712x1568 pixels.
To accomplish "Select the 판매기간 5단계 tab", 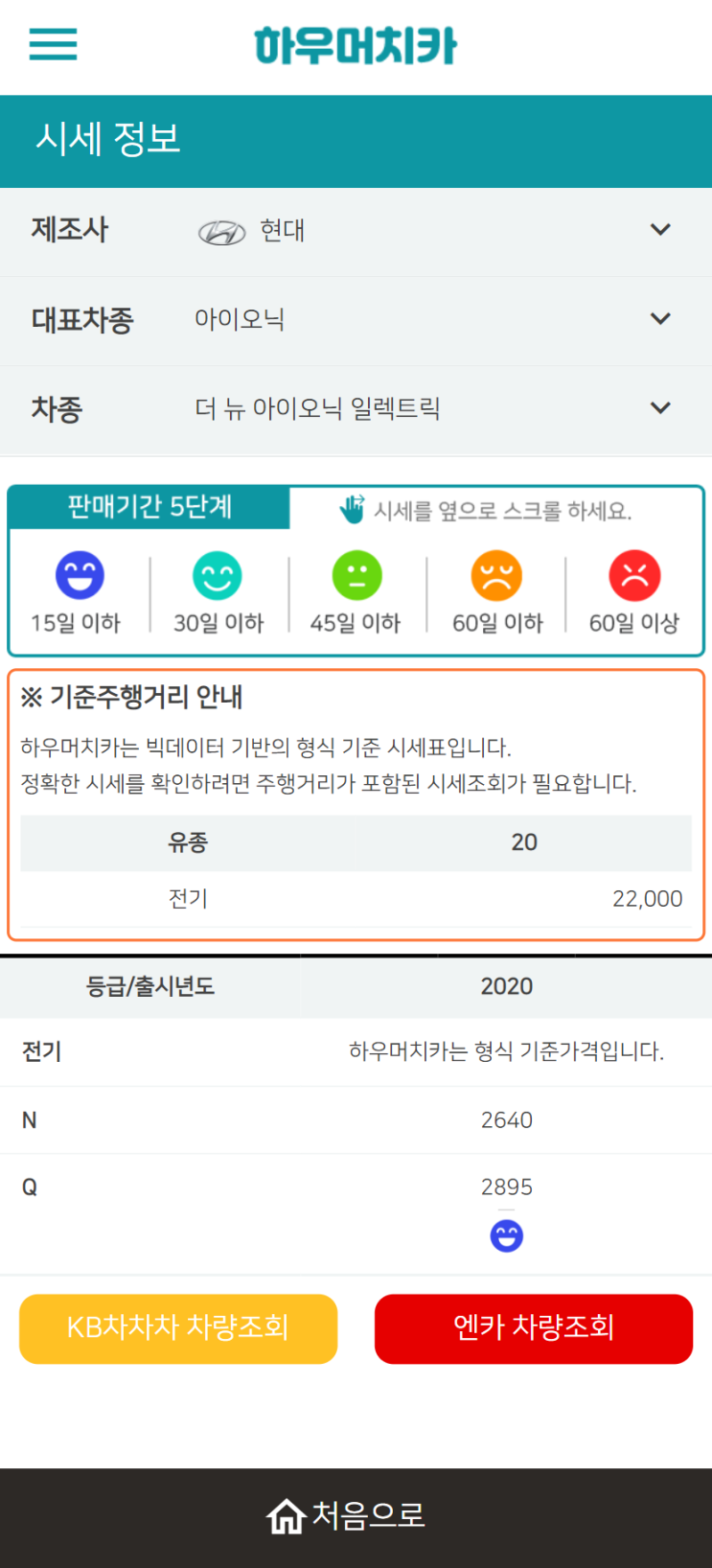I will (x=149, y=507).
